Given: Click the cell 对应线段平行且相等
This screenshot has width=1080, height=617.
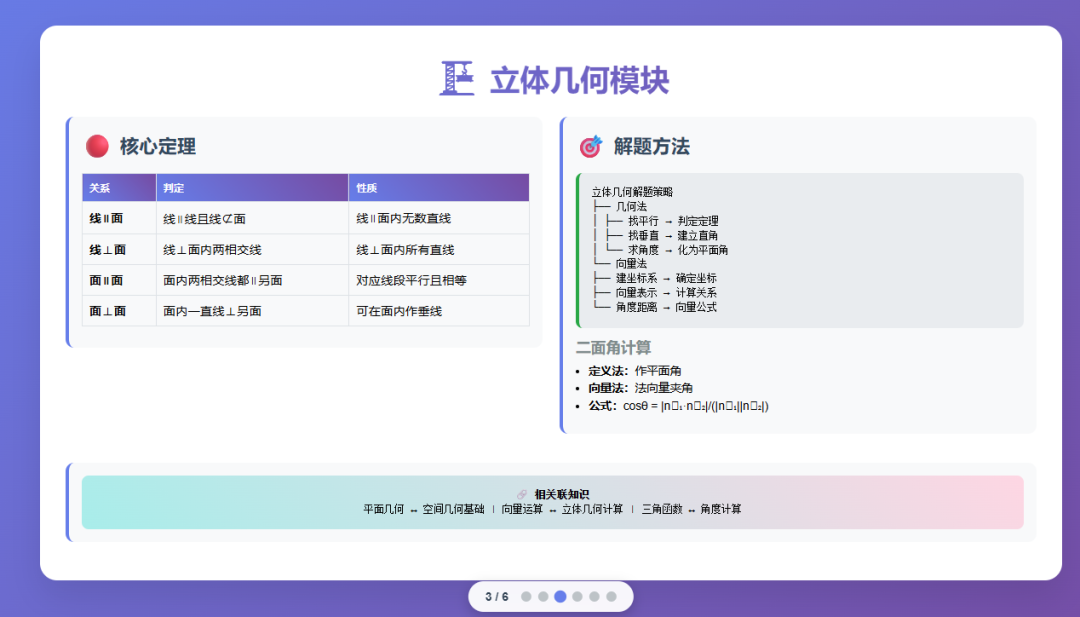Looking at the screenshot, I should pos(439,280).
